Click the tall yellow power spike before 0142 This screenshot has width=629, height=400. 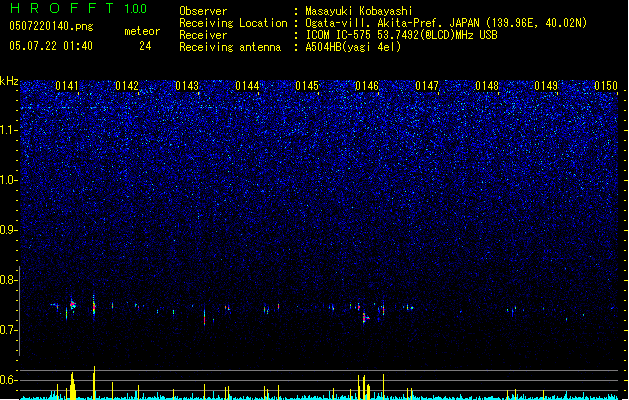tap(94, 382)
